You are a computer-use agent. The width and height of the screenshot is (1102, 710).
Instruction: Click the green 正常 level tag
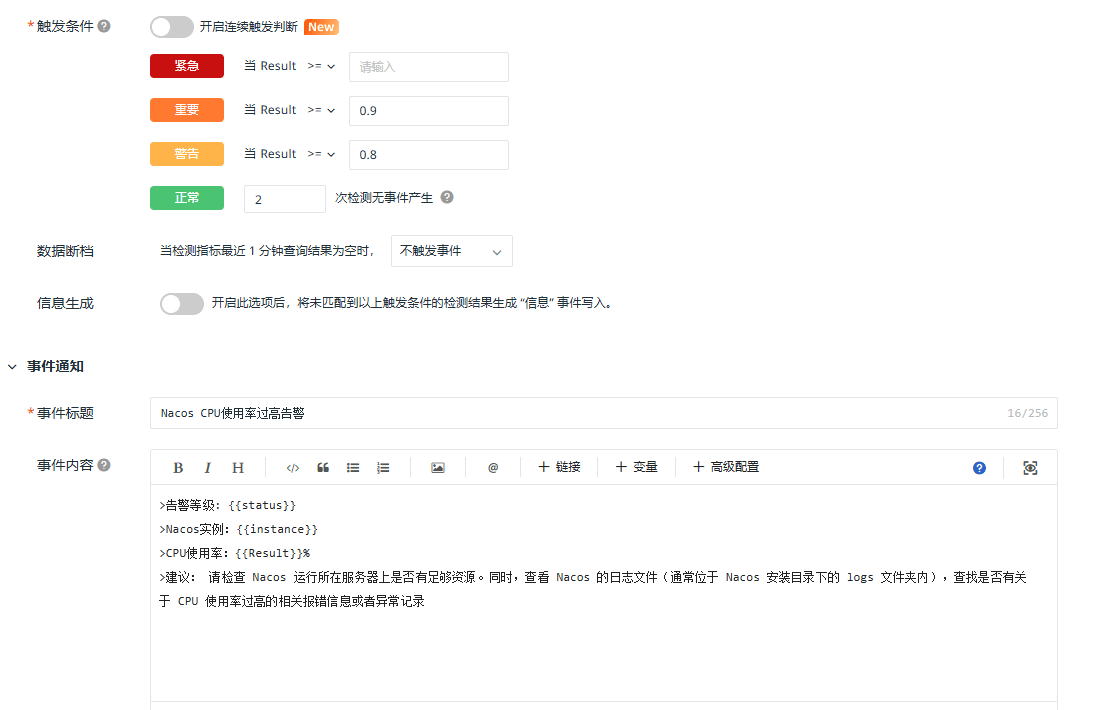pyautogui.click(x=187, y=198)
